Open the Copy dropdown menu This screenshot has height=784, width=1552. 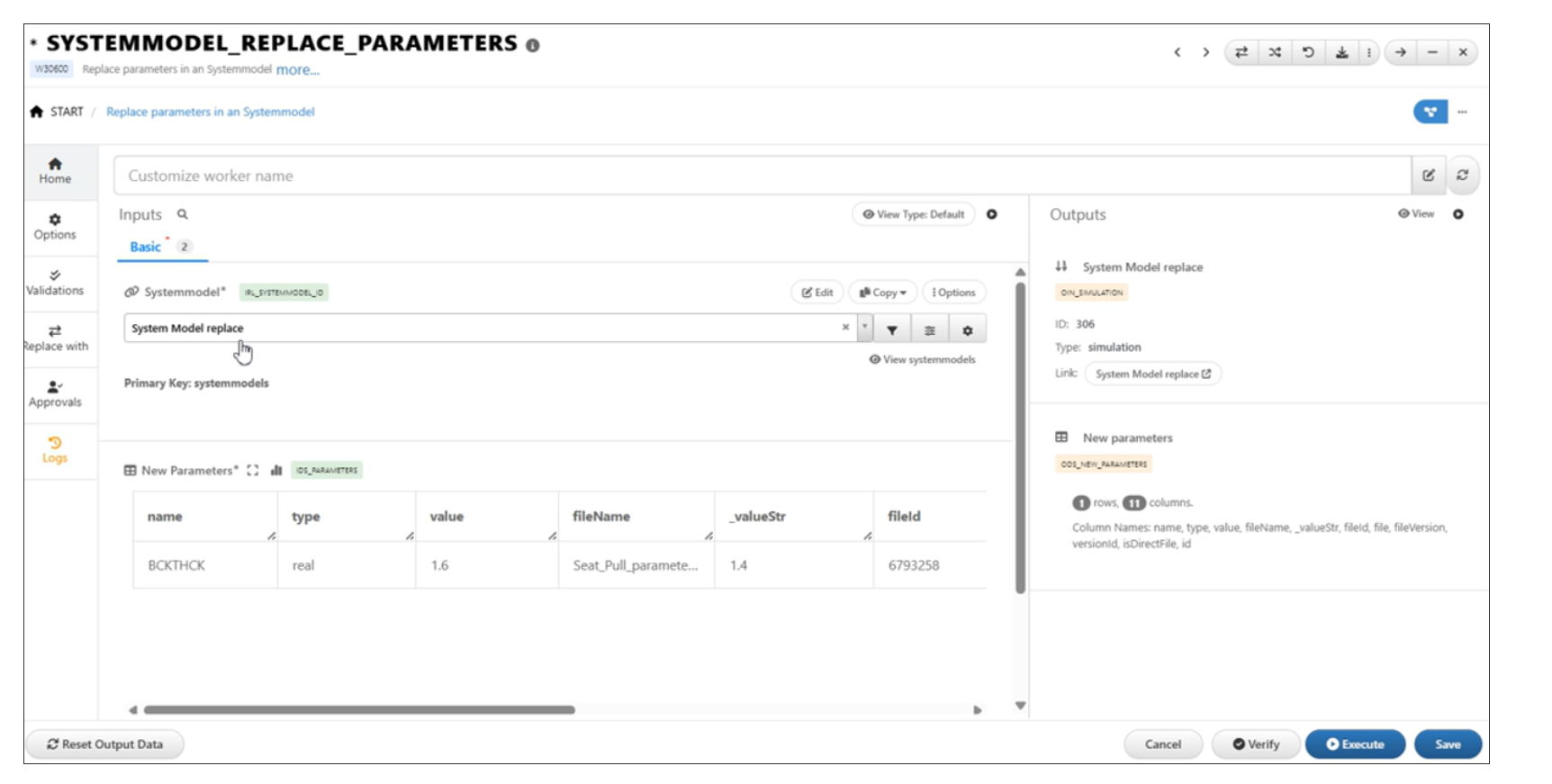pos(882,293)
